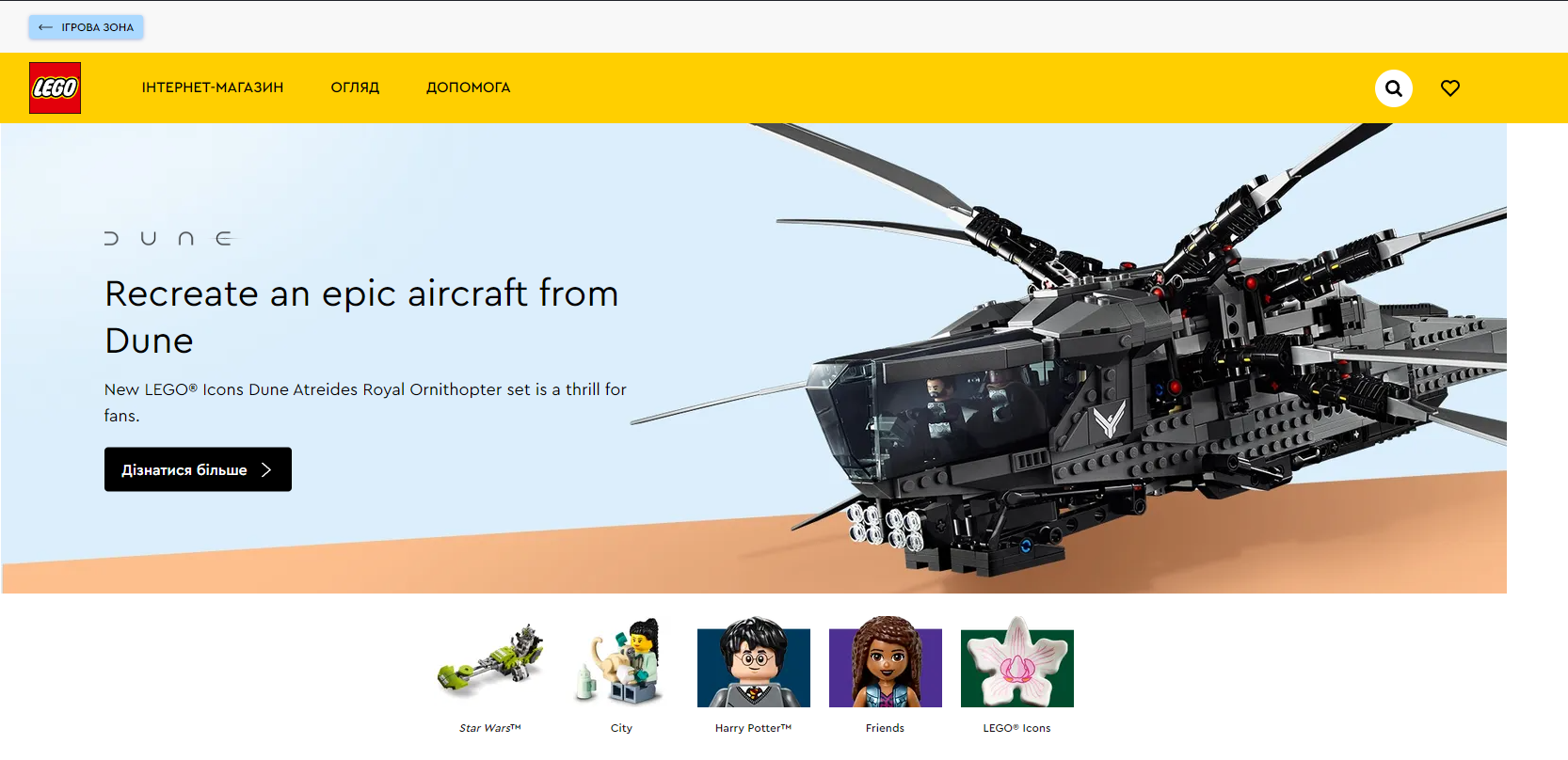Click the Star Wars™ text label
The height and width of the screenshot is (760, 1568).
tap(489, 728)
